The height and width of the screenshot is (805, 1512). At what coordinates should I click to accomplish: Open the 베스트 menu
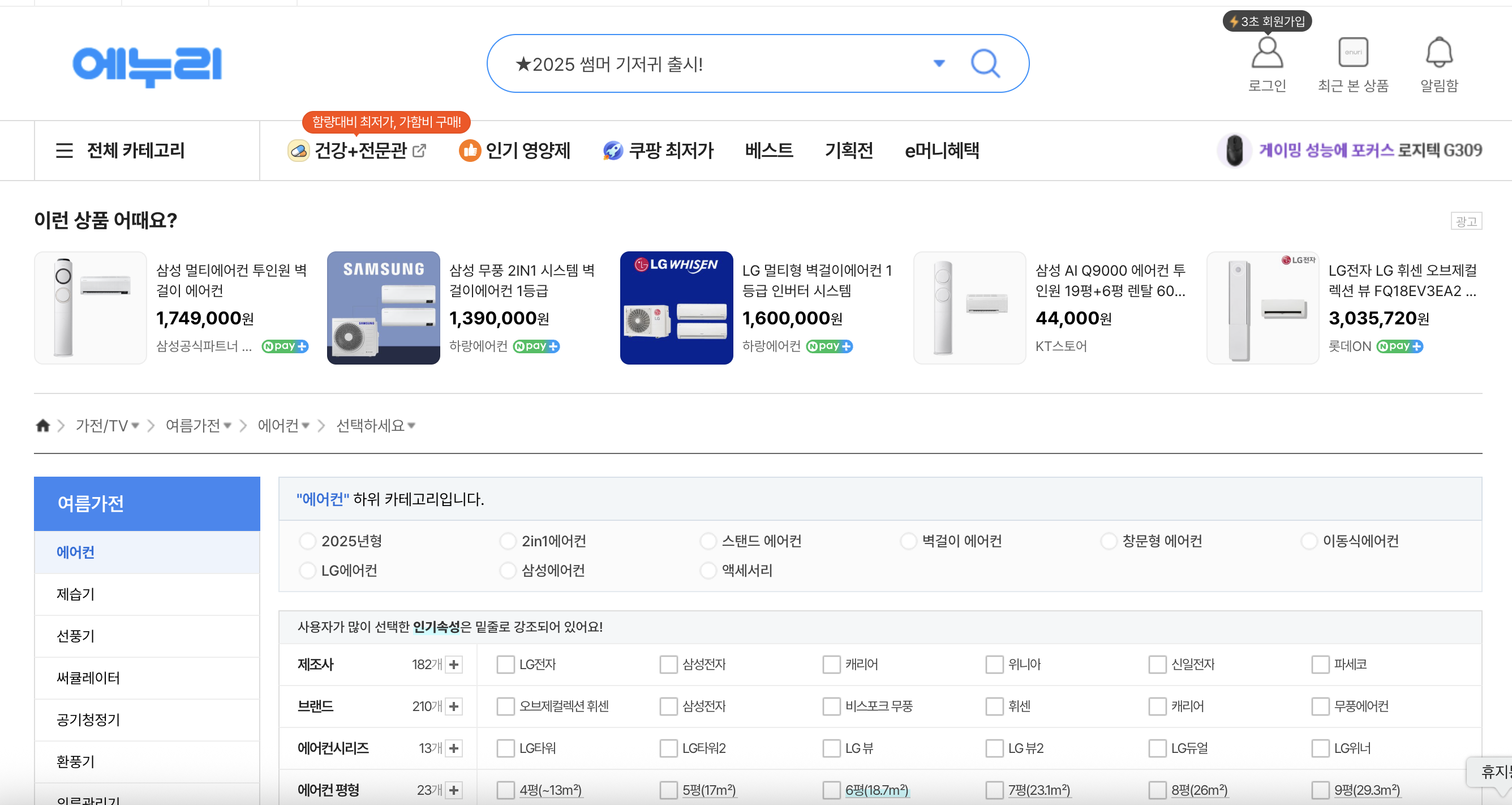pyautogui.click(x=769, y=151)
